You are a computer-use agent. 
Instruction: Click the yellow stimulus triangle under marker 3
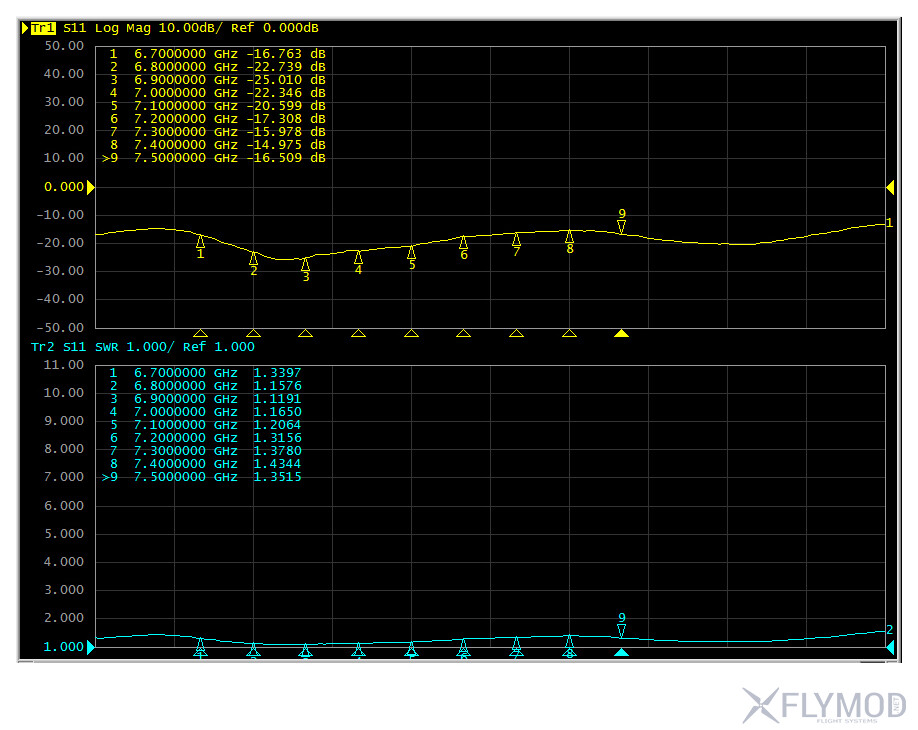(306, 333)
